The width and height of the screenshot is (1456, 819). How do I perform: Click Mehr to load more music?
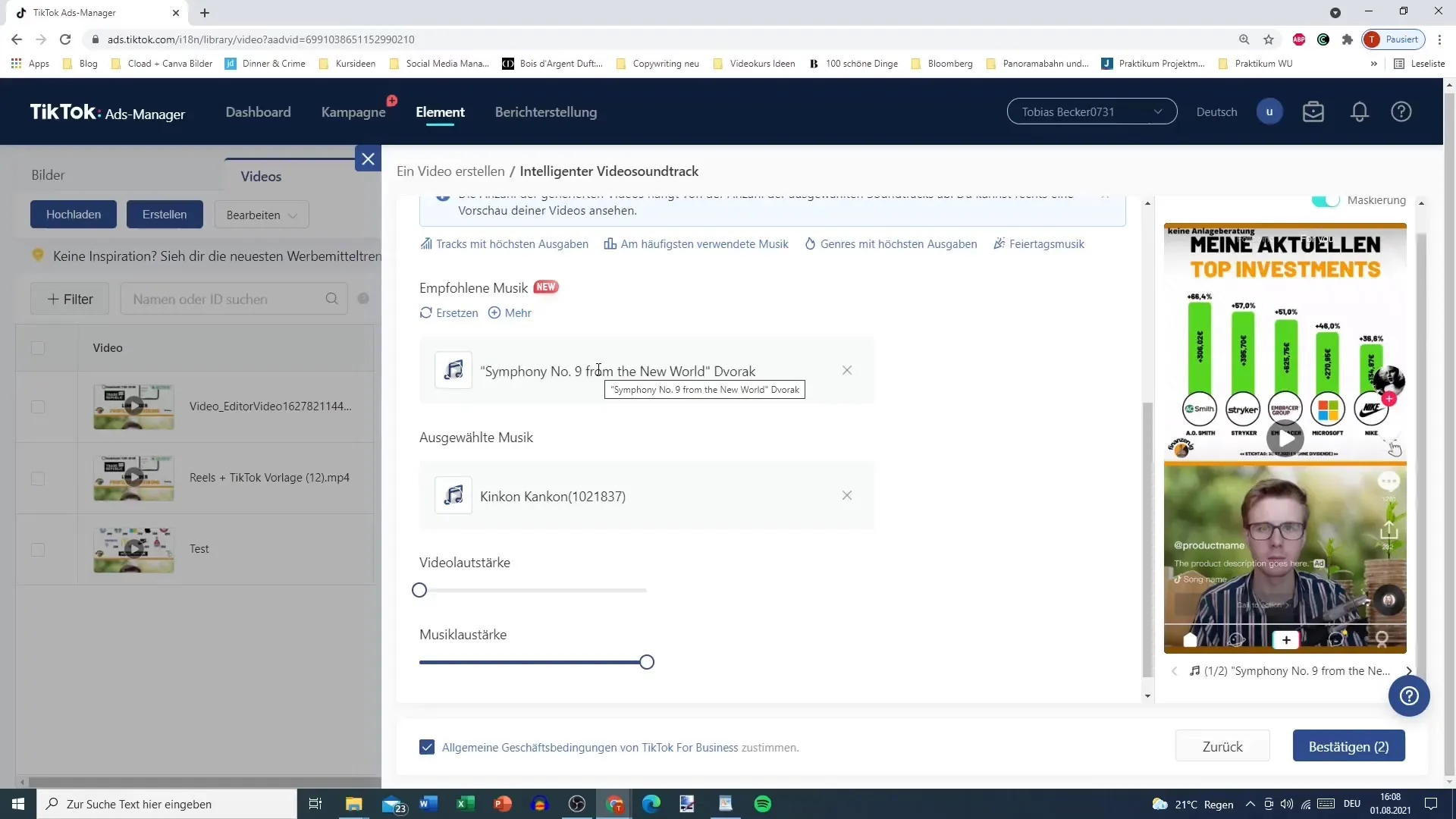tap(510, 313)
